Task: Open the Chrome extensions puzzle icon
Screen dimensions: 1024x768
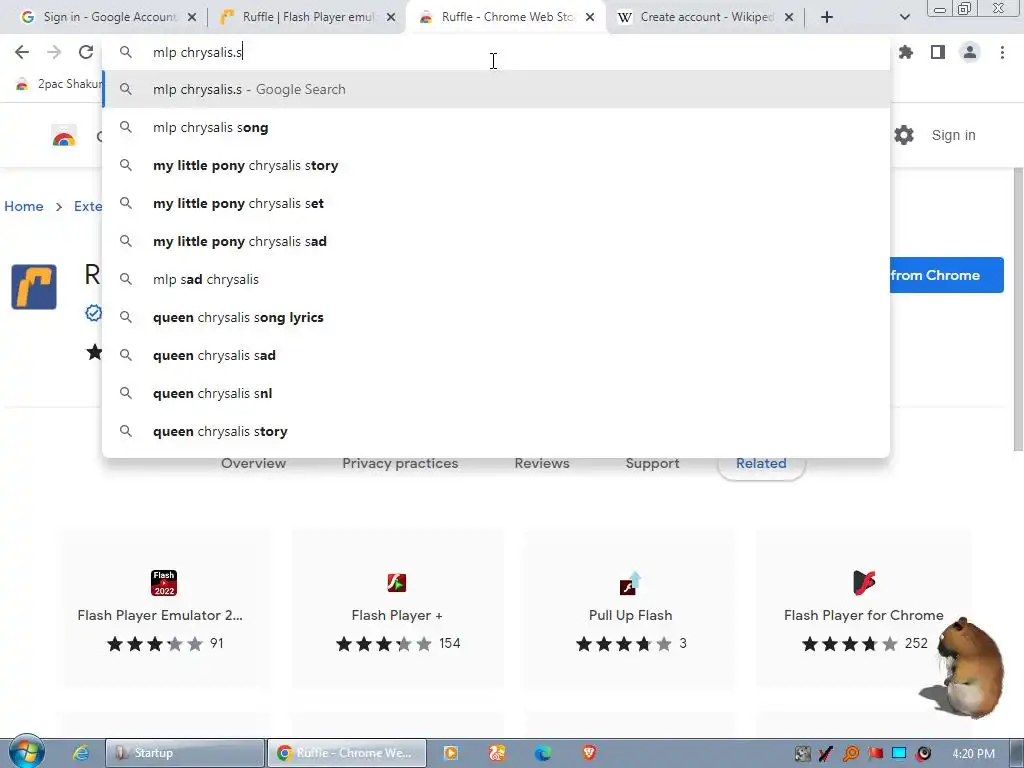Action: [x=905, y=52]
